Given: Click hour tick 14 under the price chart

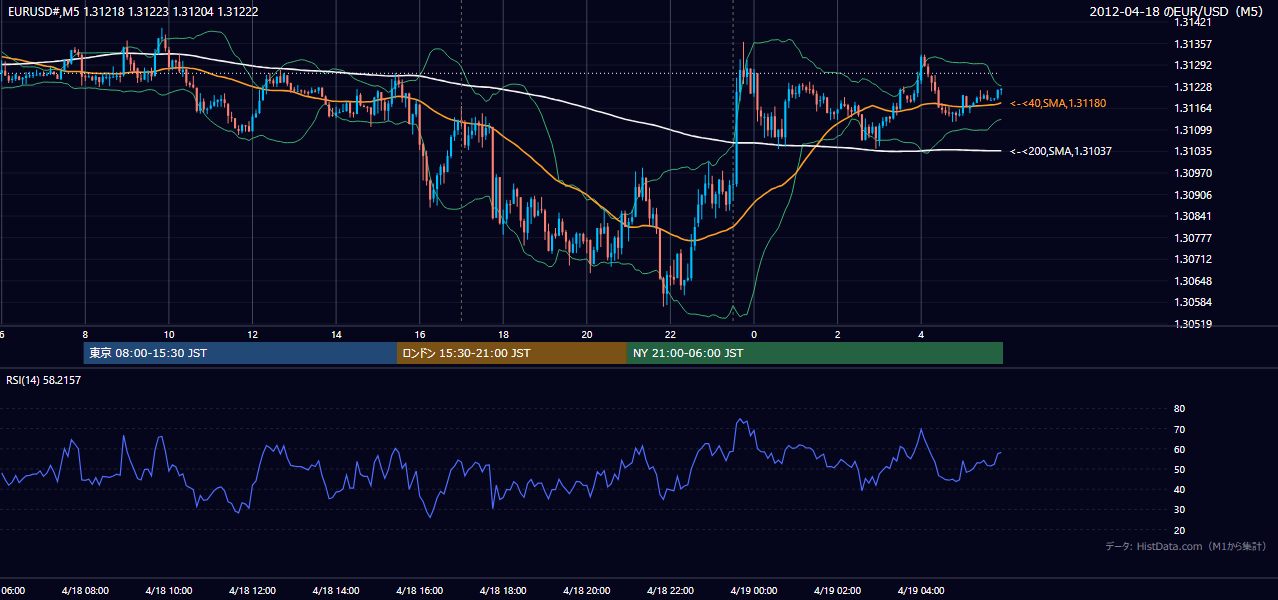Looking at the screenshot, I should click(336, 335).
